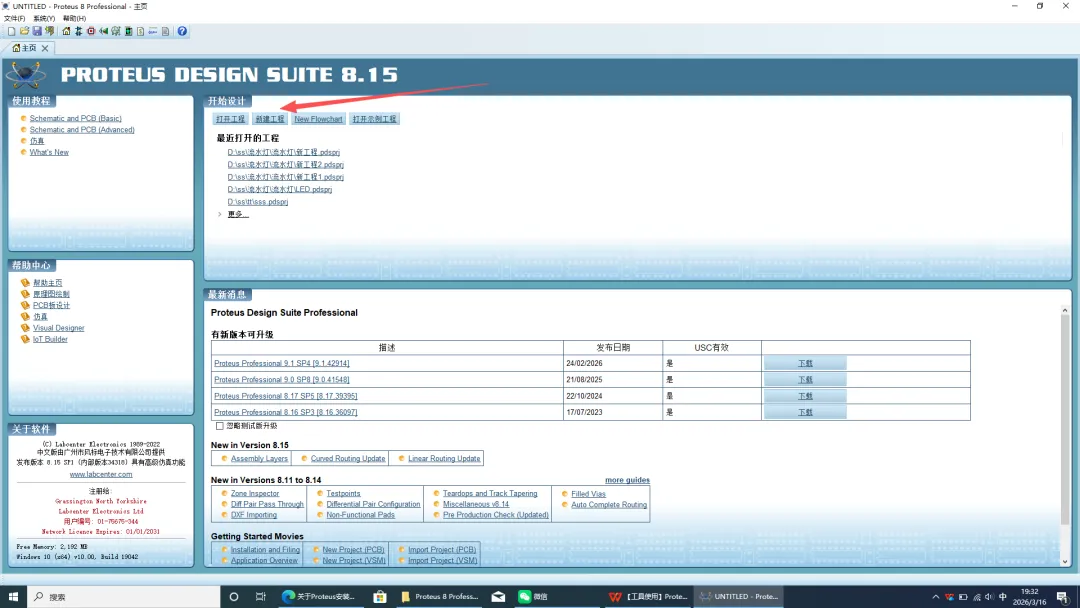Click the taskbar volume speaker icon
This screenshot has width=1080, height=608.
(x=989, y=597)
